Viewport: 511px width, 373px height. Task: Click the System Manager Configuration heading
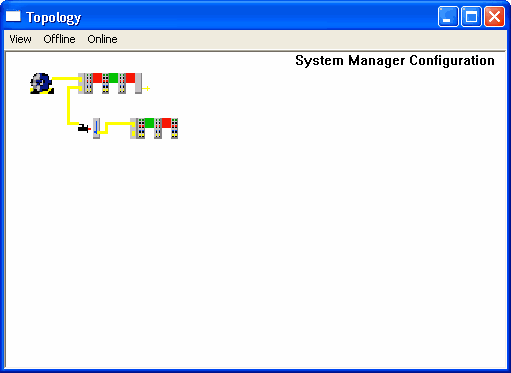click(395, 61)
